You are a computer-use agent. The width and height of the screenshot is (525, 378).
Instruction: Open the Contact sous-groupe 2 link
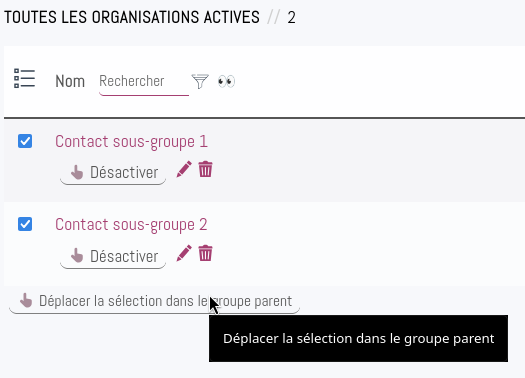click(x=131, y=225)
